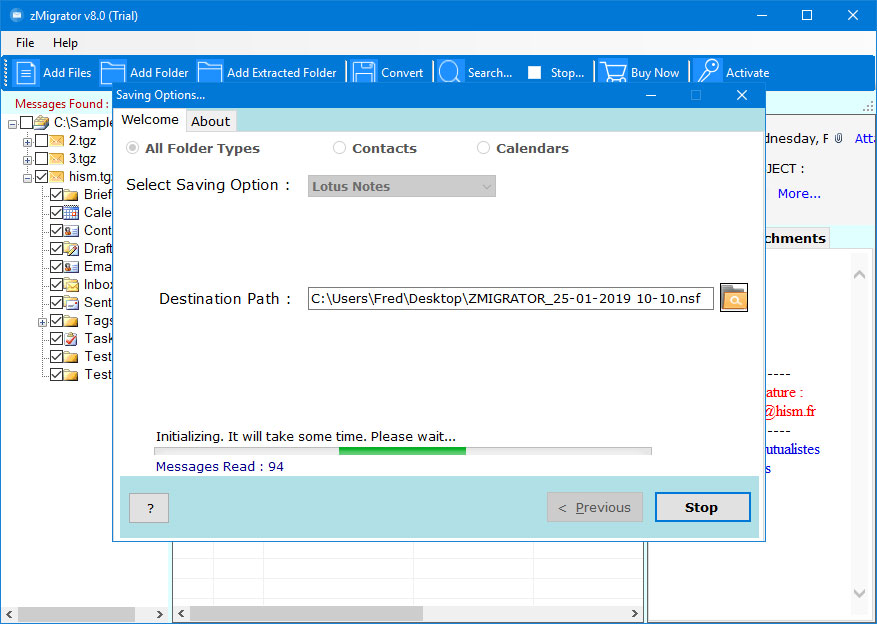Click the folder tree scroll right arrow
Screen dimensions: 877x624
point(159,614)
